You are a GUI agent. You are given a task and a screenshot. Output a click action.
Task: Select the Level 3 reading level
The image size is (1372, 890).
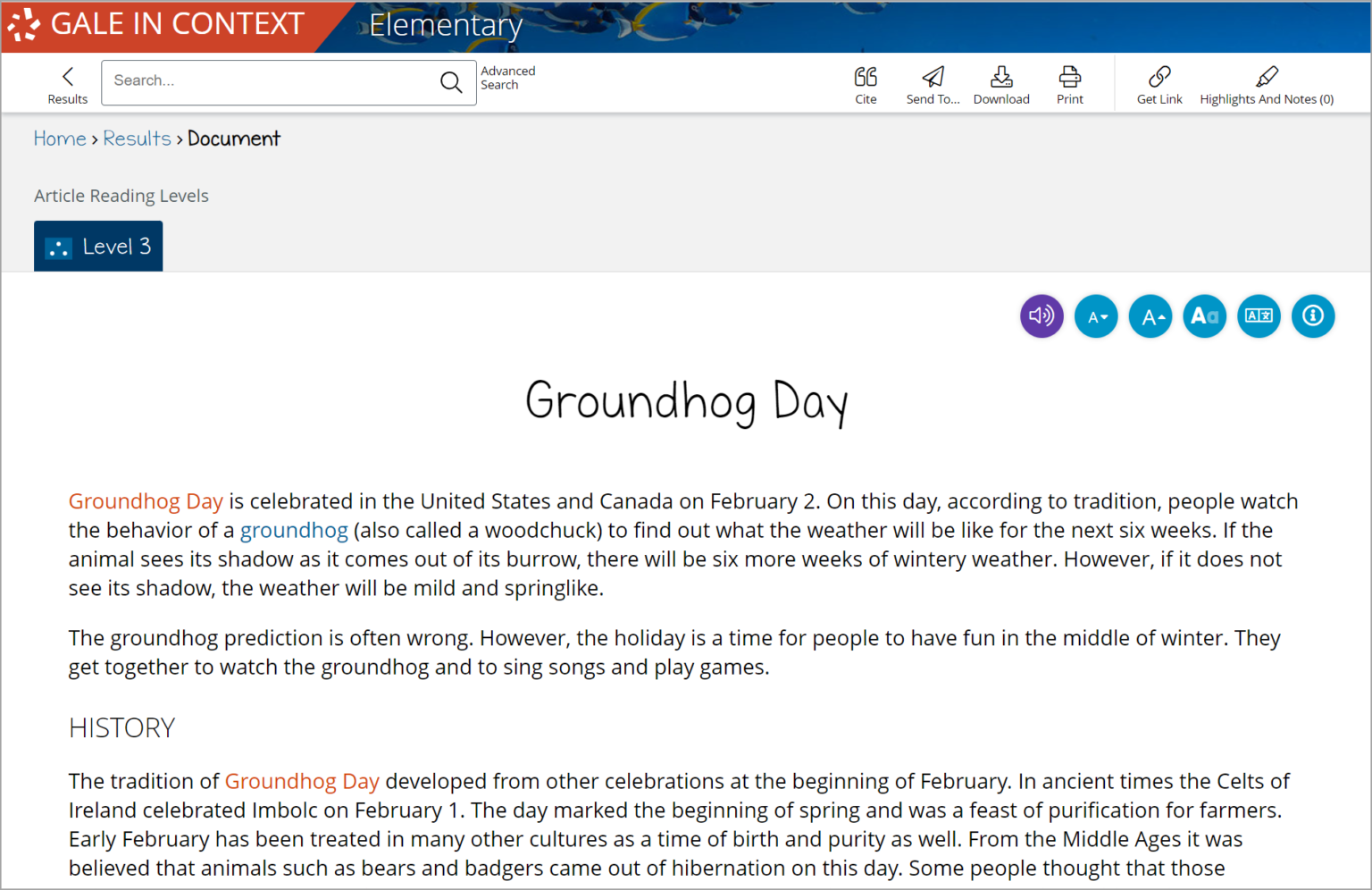pos(98,246)
